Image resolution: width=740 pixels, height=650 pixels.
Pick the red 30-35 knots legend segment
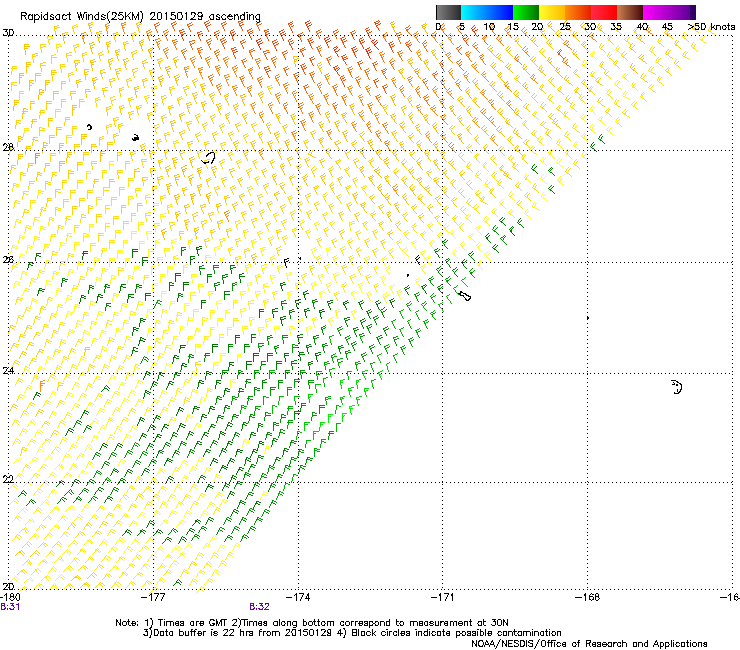tap(604, 12)
